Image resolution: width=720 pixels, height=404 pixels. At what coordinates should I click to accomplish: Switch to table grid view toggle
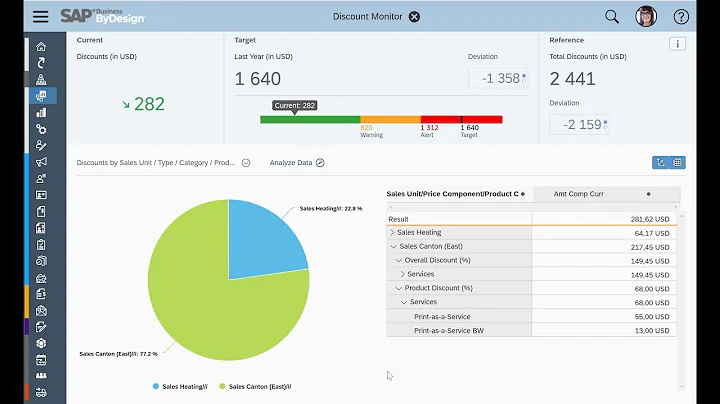[677, 163]
